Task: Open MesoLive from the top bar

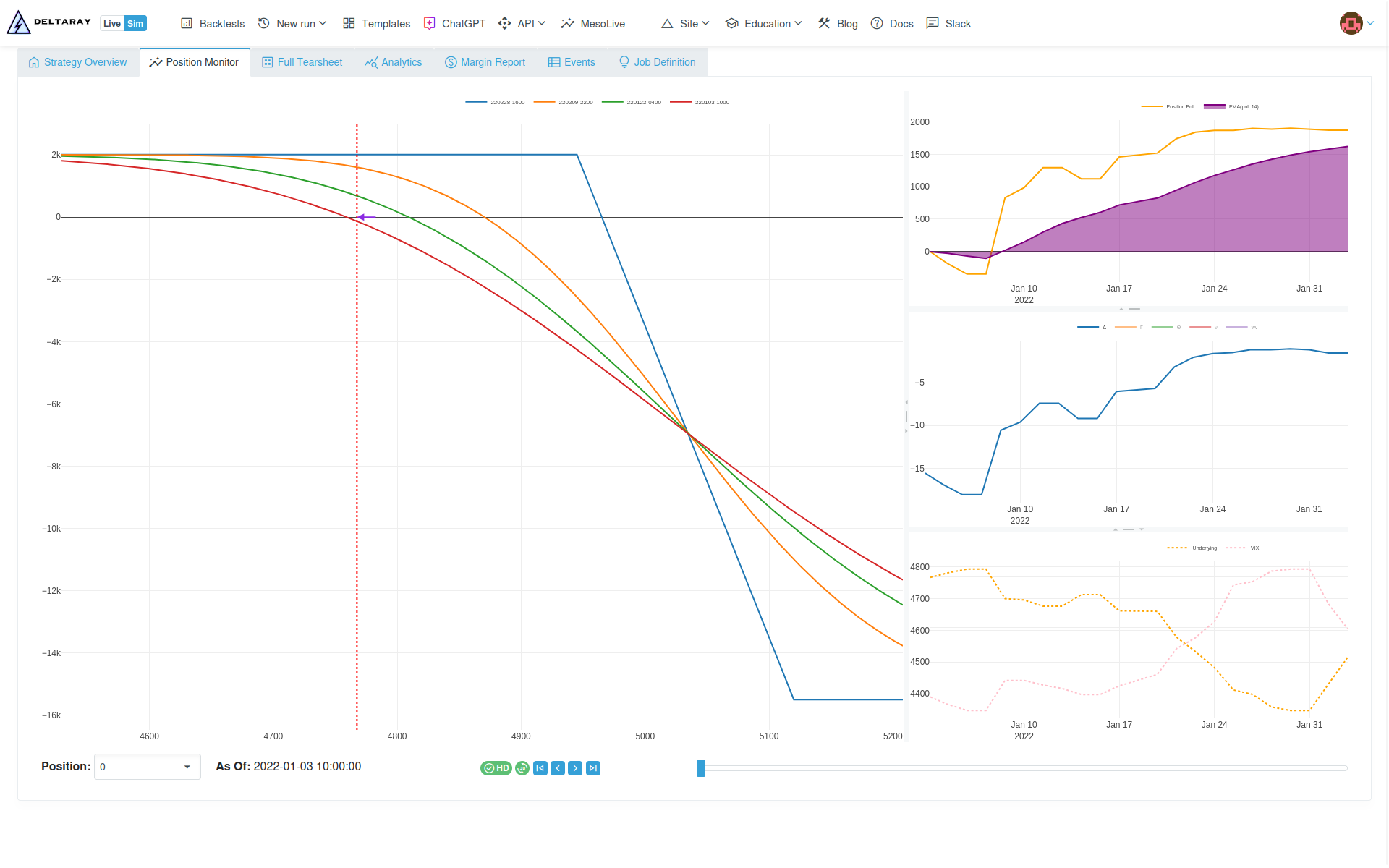Action: coord(593,24)
